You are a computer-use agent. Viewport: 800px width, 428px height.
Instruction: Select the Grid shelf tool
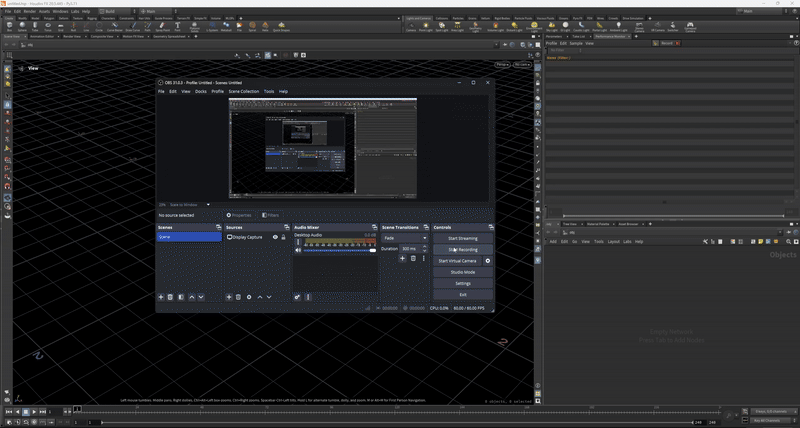pos(61,26)
